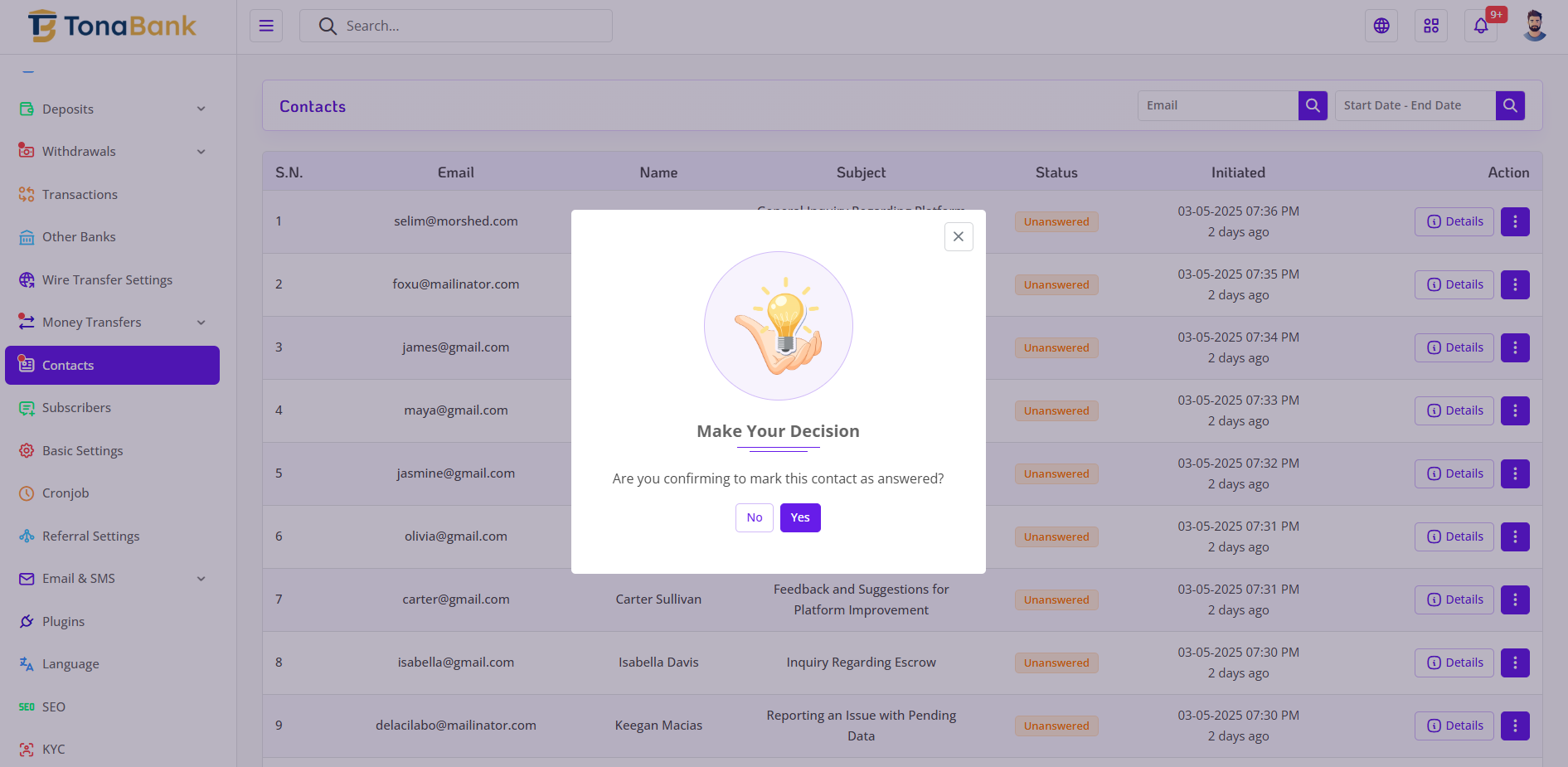
Task: Open three-dot action menu for carter@gmail.com
Action: click(1514, 600)
